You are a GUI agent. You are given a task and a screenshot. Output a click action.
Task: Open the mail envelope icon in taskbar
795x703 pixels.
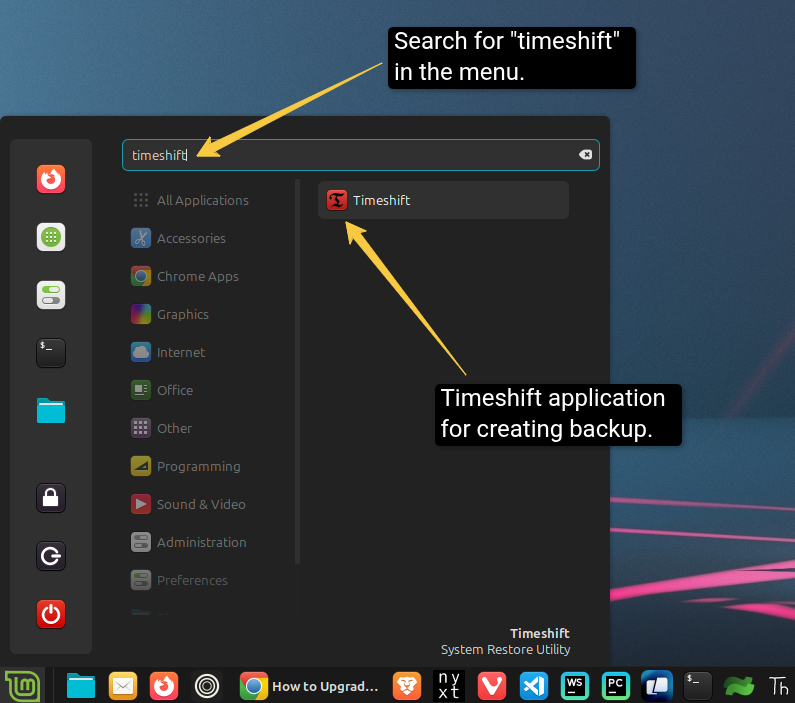pyautogui.click(x=123, y=686)
